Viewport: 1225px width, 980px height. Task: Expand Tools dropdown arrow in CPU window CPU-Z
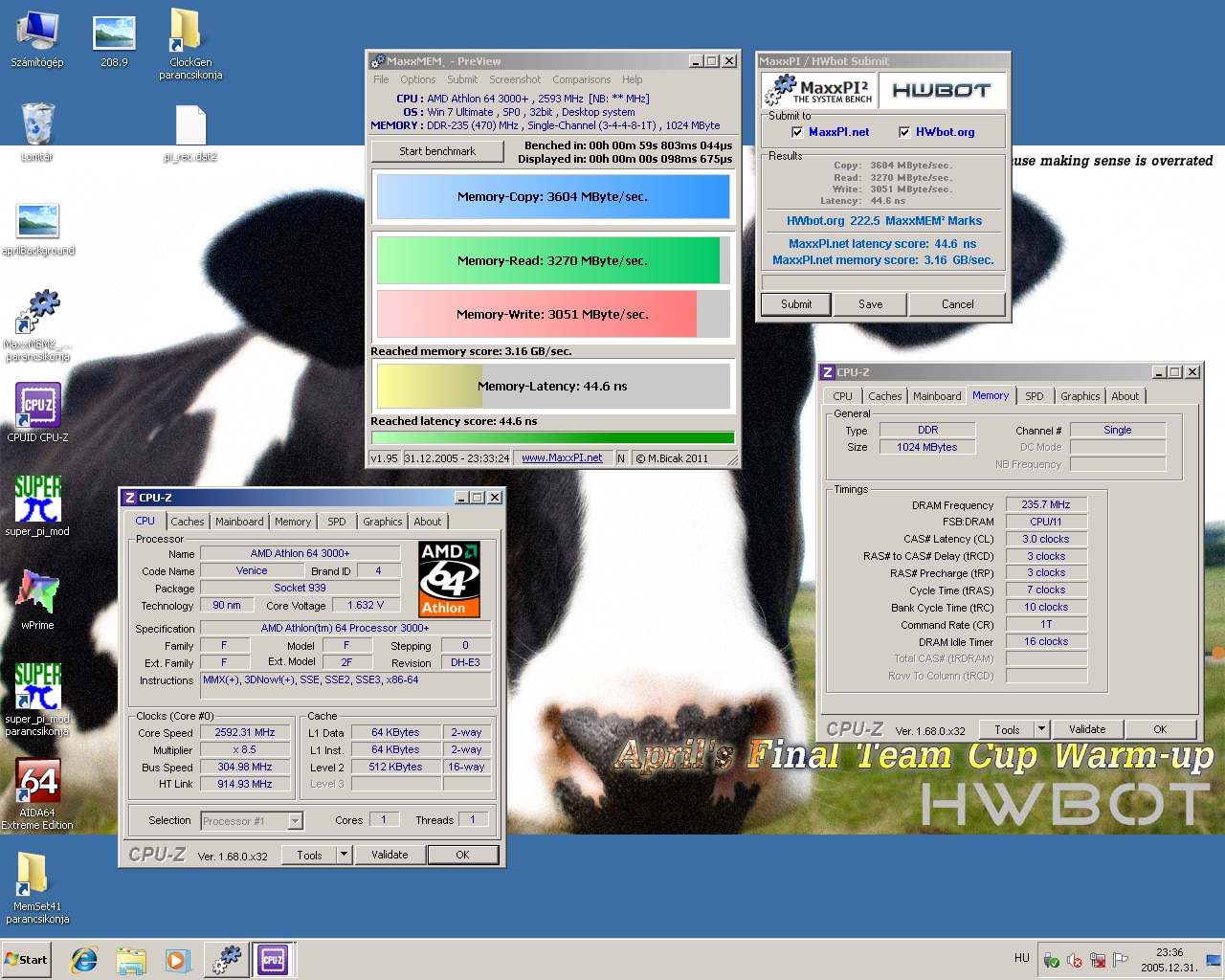(x=345, y=855)
